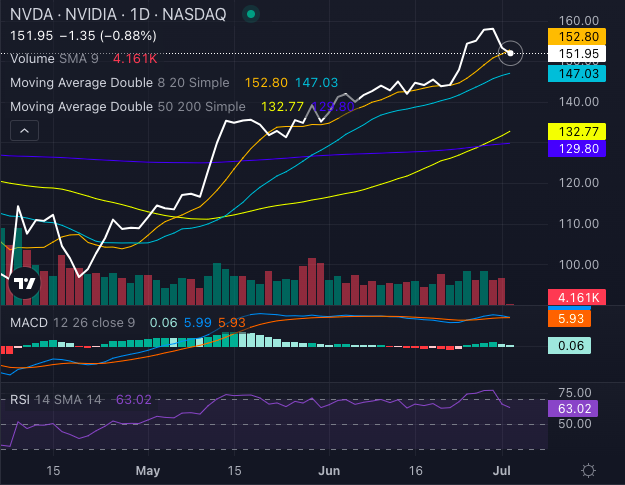The width and height of the screenshot is (625, 485).
Task: Click the MACD 12 26 close 9 label
Action: click(x=73, y=322)
